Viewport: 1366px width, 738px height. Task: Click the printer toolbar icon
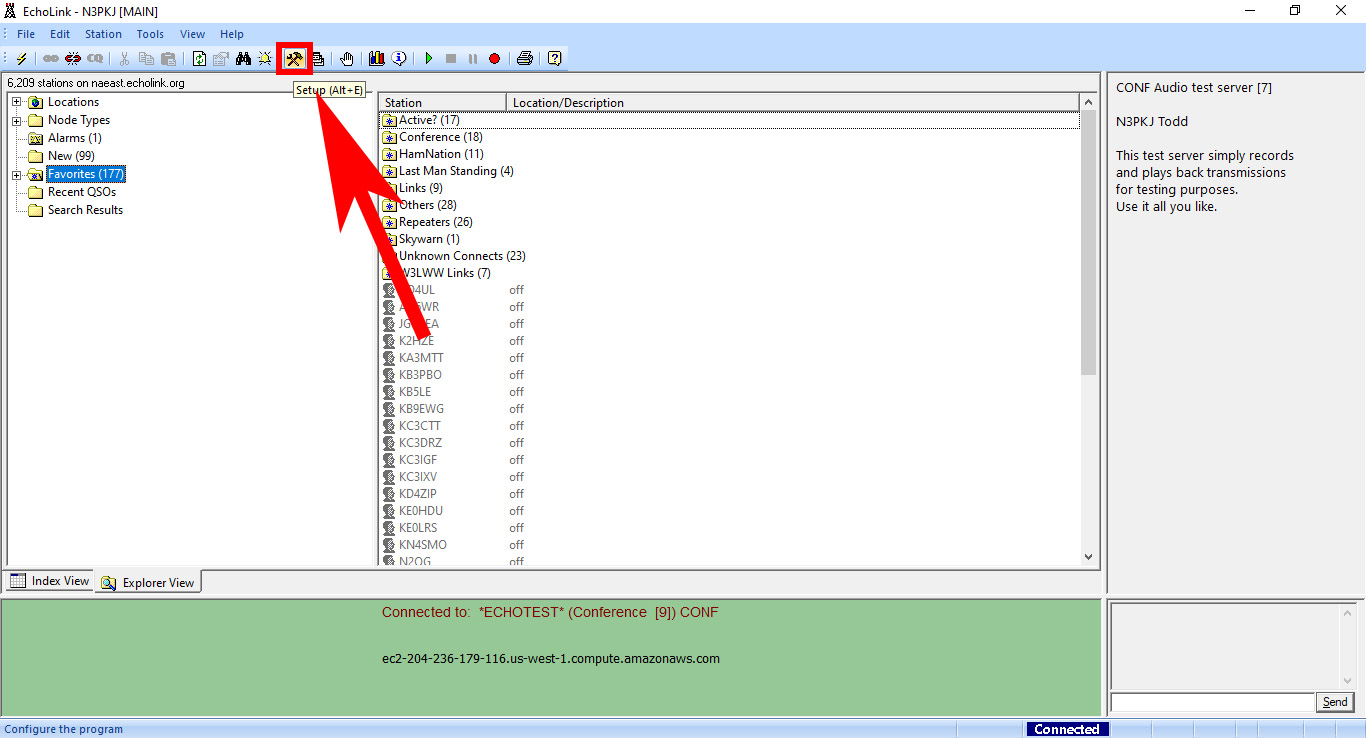[x=525, y=59]
